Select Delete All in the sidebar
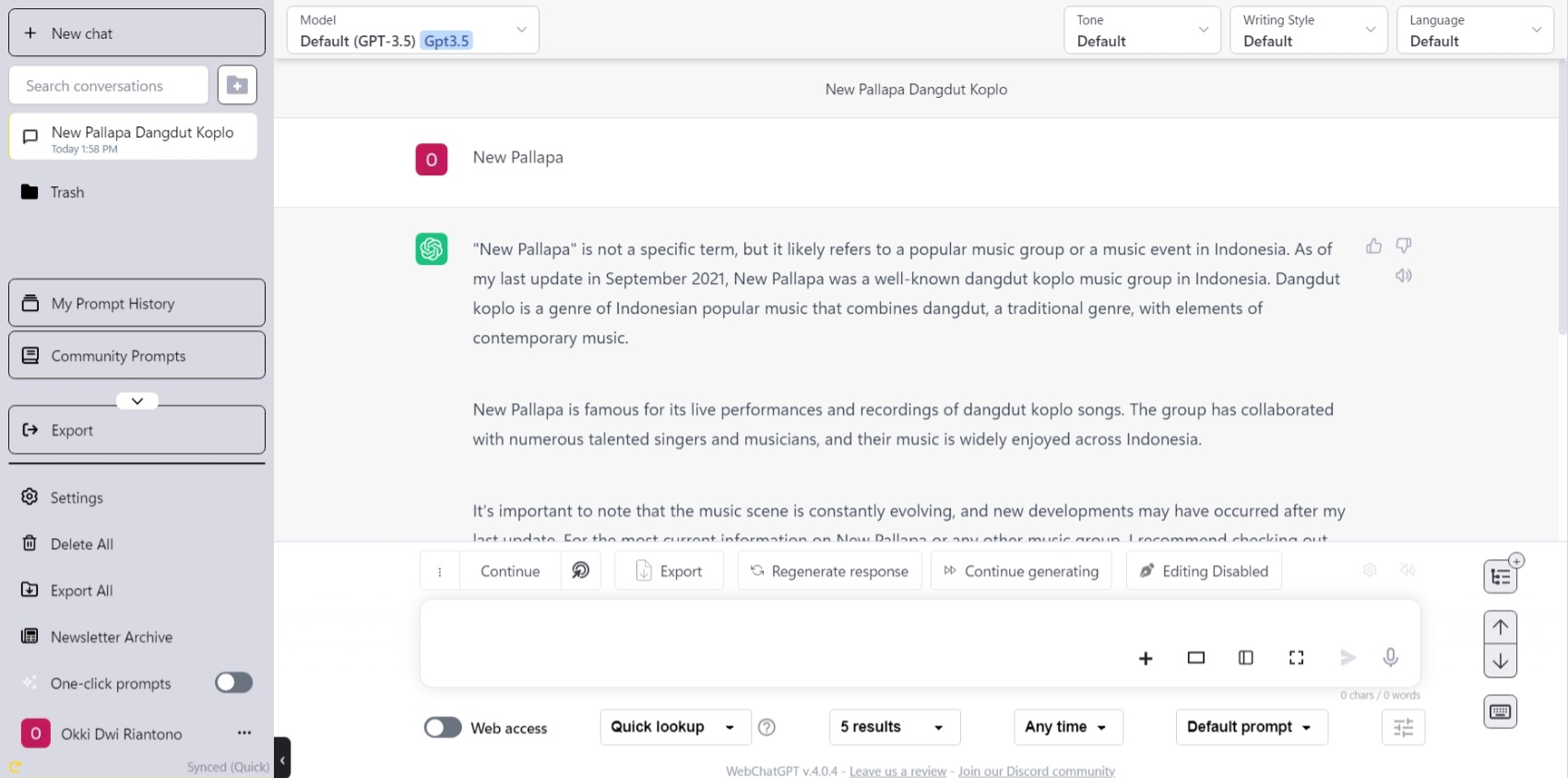This screenshot has height=778, width=1568. coord(137,544)
